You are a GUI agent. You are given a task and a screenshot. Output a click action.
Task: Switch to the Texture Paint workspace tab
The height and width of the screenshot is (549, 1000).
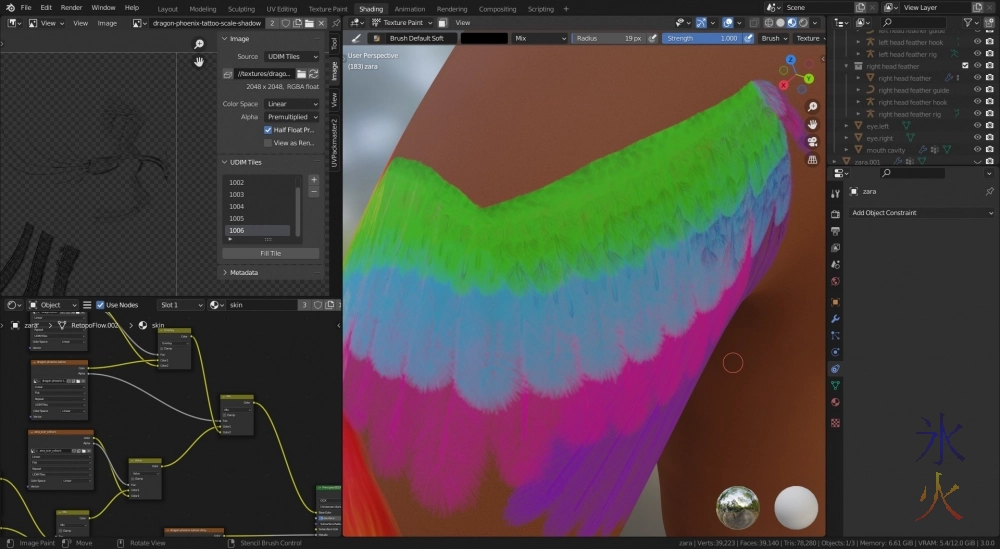pyautogui.click(x=327, y=8)
